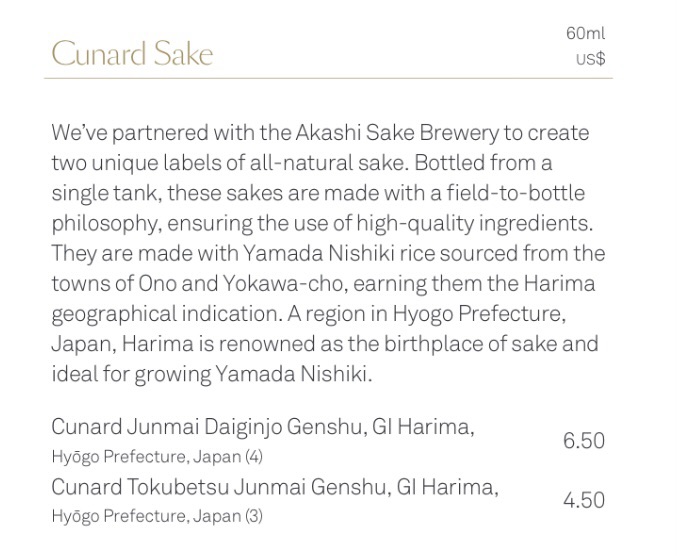Screen dimensions: 679x556
Task: Click the 6.50 price
Action: tap(583, 441)
